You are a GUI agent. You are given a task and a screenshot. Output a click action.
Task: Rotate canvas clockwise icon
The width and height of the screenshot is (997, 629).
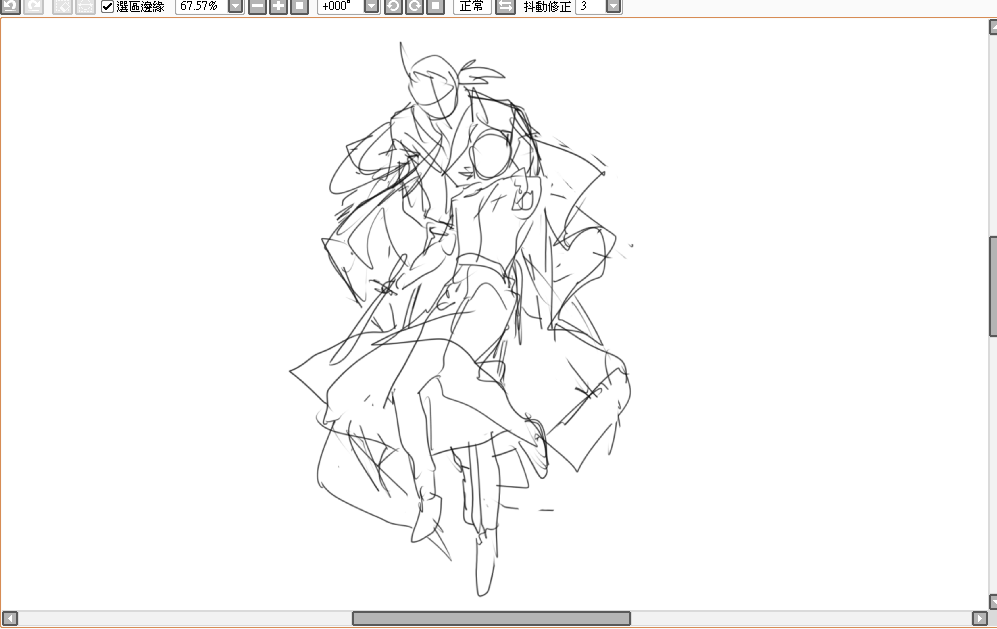[x=415, y=6]
